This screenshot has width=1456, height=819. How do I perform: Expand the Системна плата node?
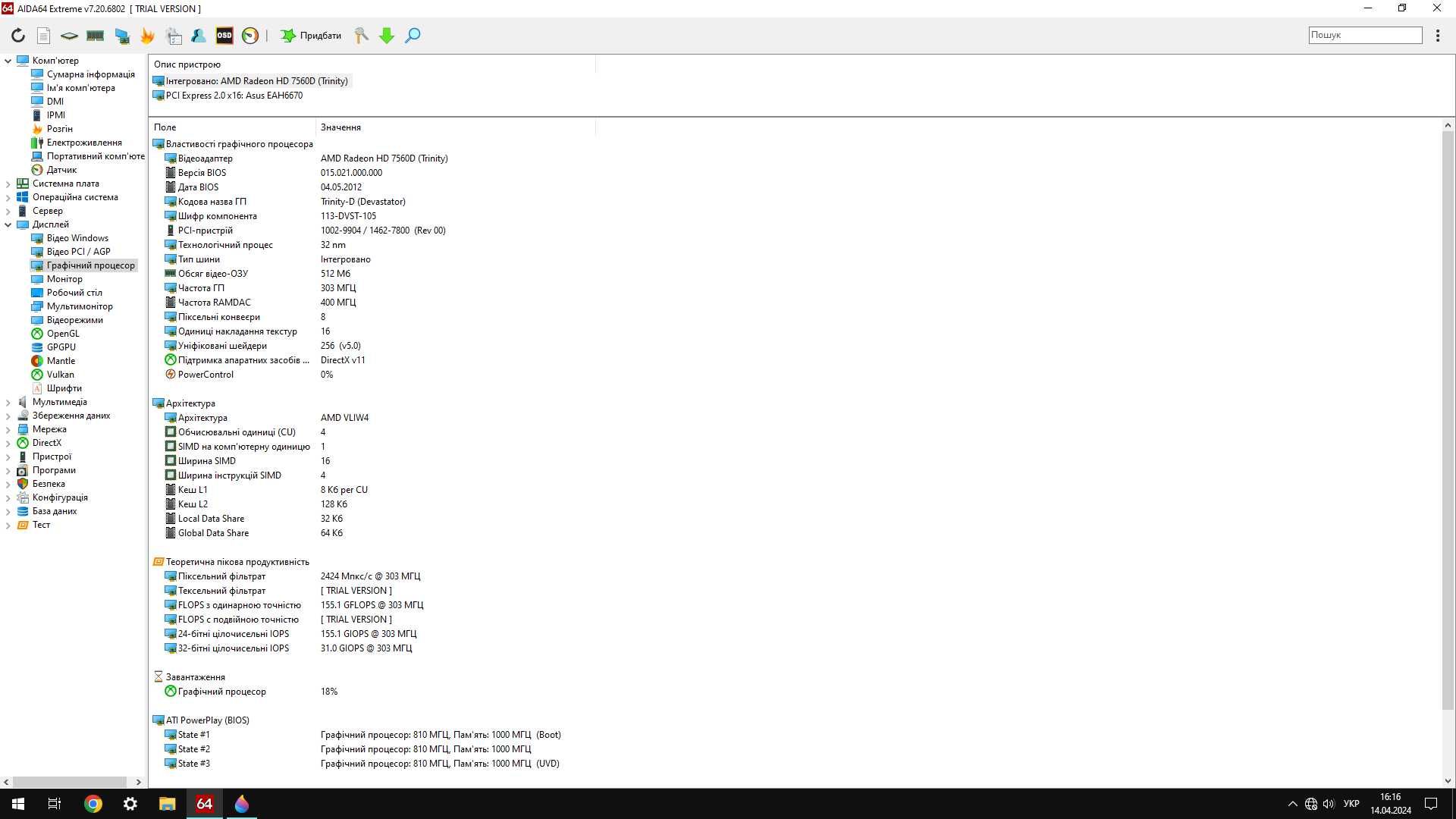tap(8, 184)
